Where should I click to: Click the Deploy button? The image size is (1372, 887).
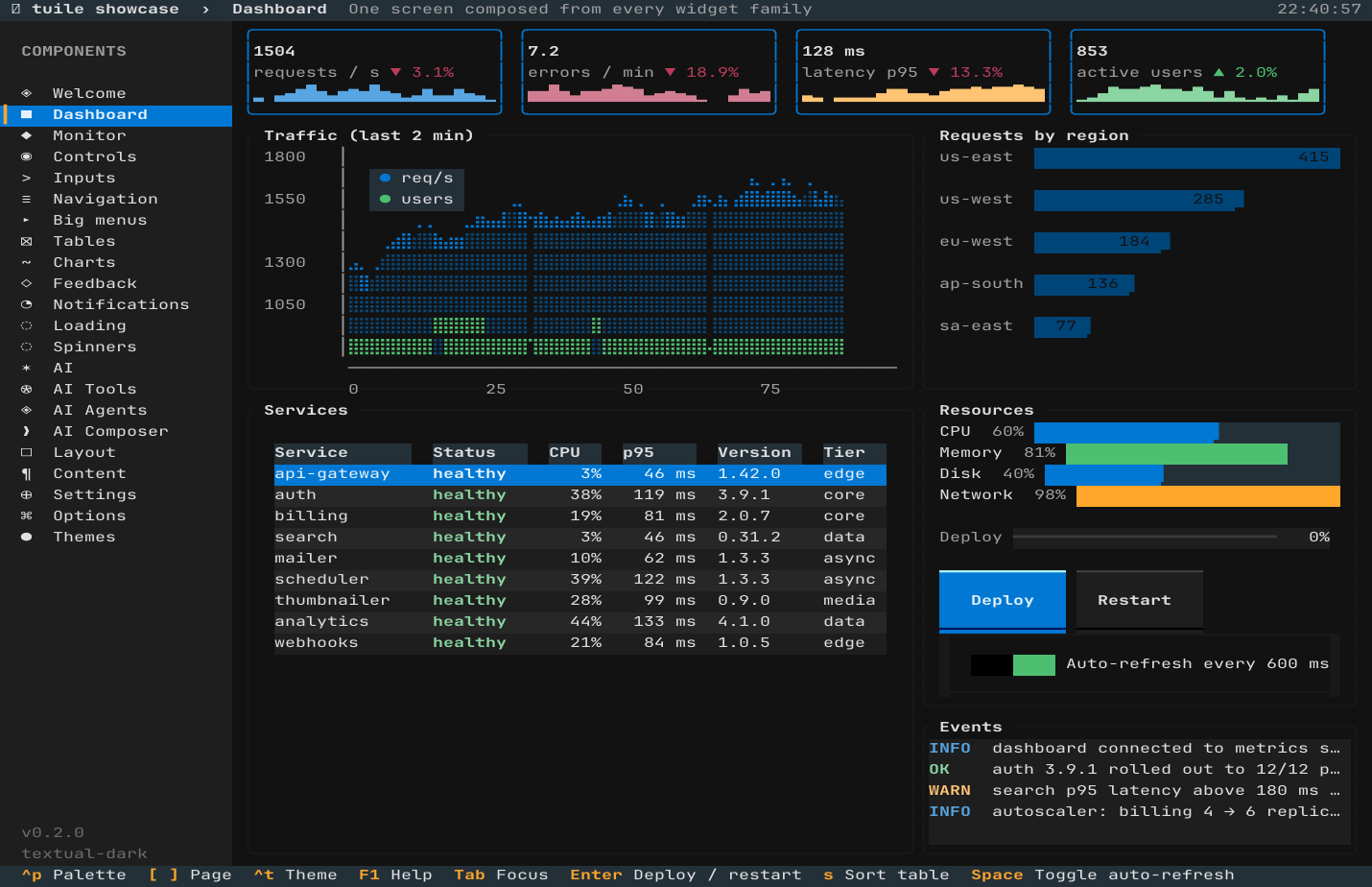1003,601
